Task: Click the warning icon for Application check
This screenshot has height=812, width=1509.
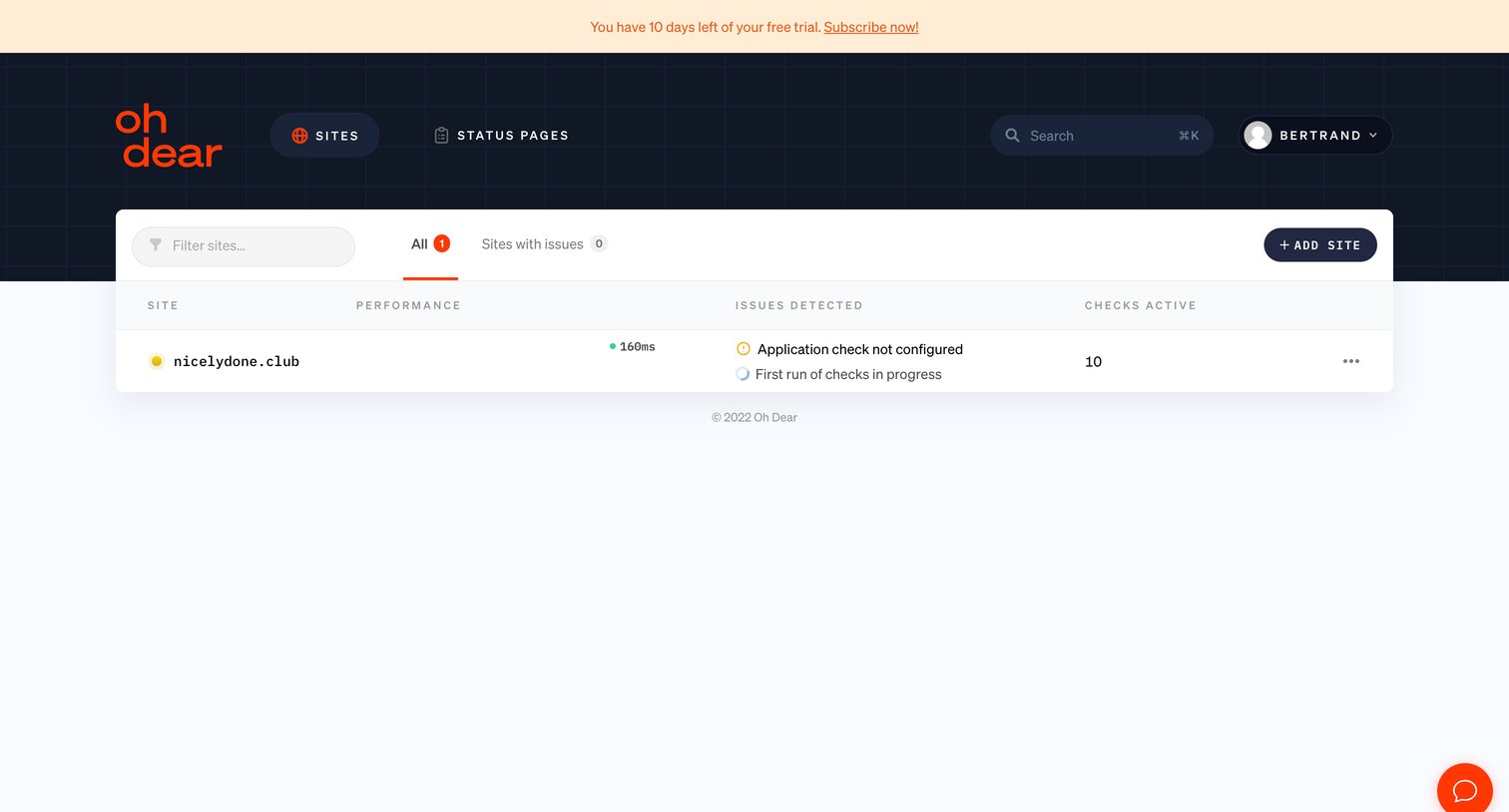Action: 744,349
